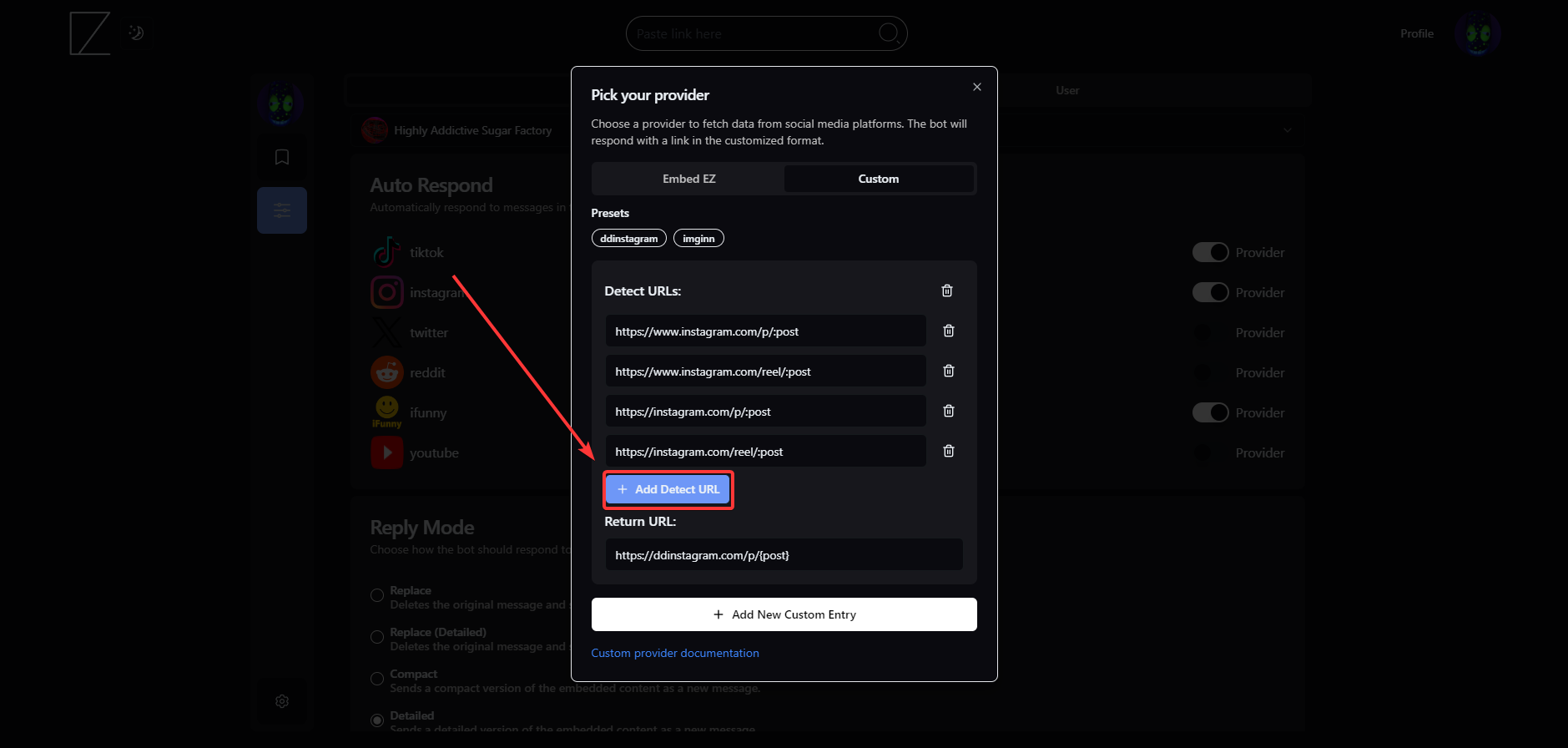Viewport: 1568px width, 748px height.
Task: Select the Replace reply mode
Action: pos(377,595)
